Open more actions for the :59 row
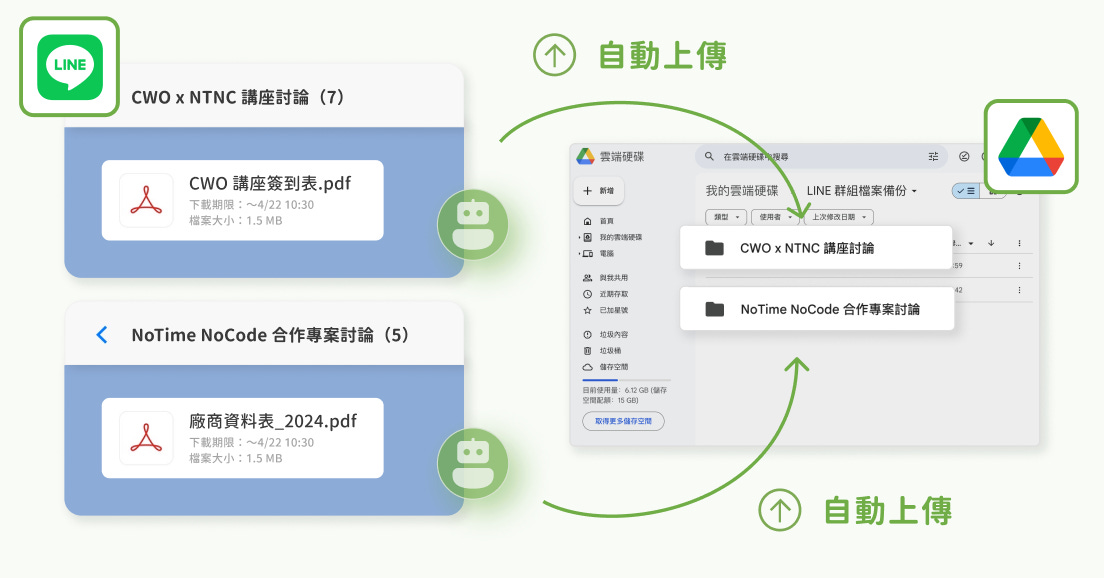The width and height of the screenshot is (1104, 578). coord(1019,266)
